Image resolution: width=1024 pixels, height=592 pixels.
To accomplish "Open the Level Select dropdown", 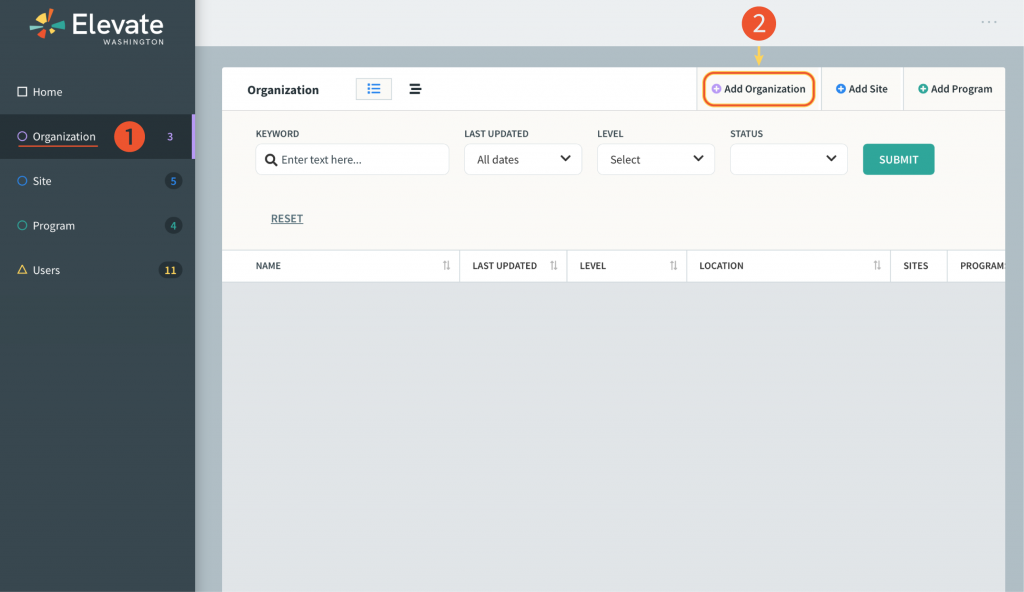I will (656, 159).
